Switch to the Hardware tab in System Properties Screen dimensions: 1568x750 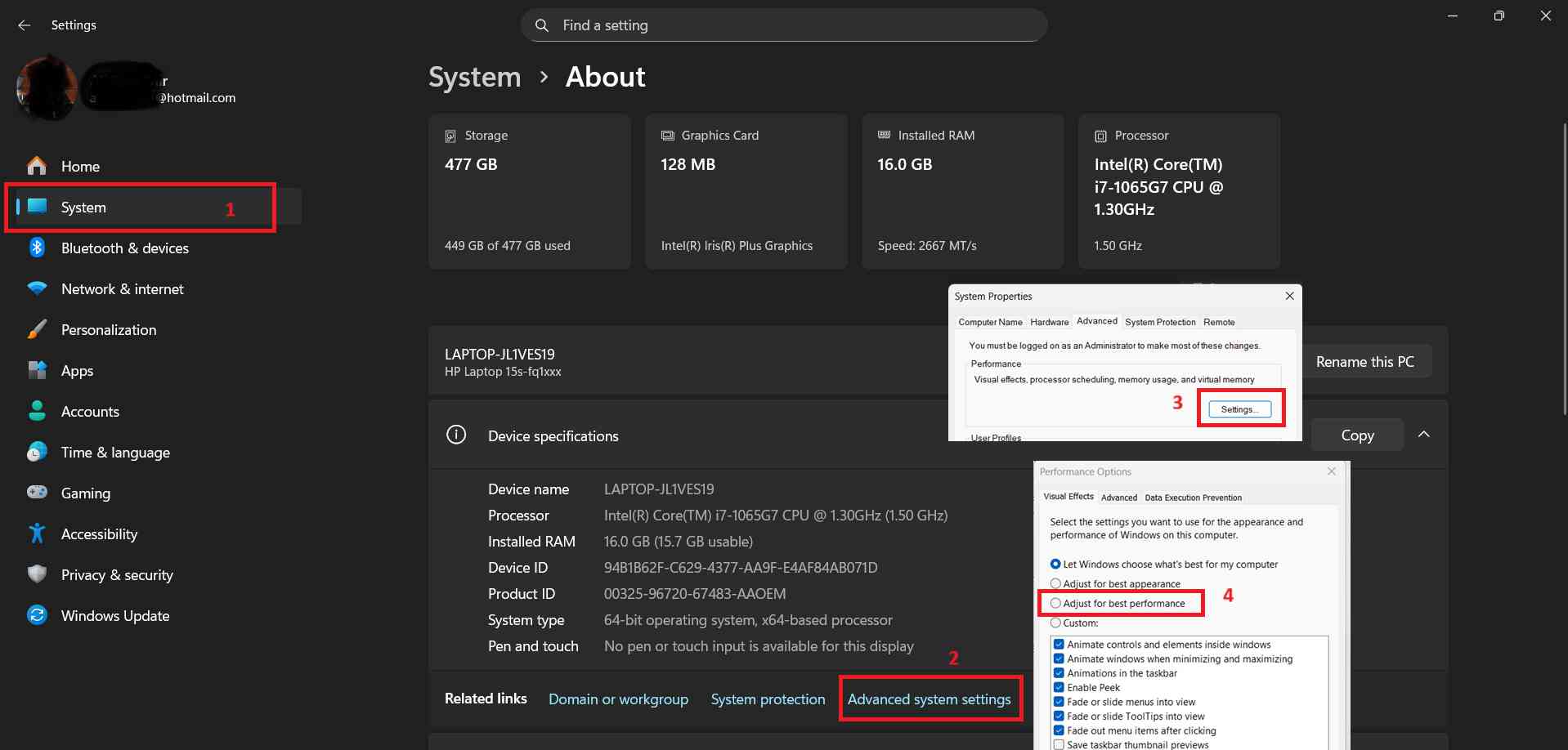[1049, 322]
